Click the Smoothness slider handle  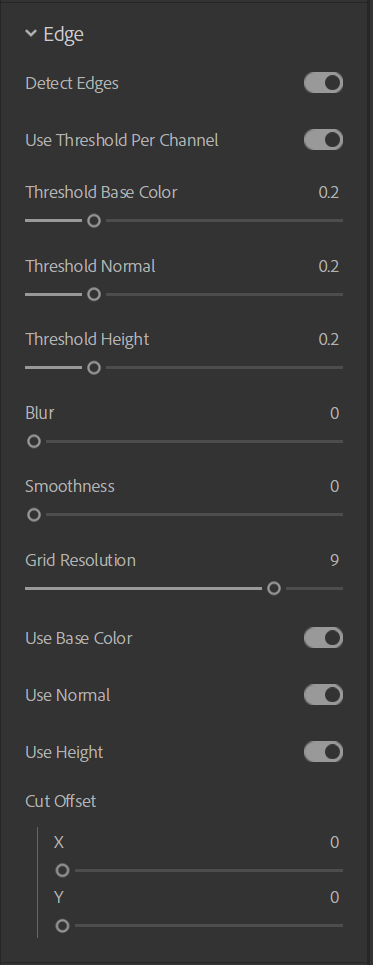coord(34,515)
